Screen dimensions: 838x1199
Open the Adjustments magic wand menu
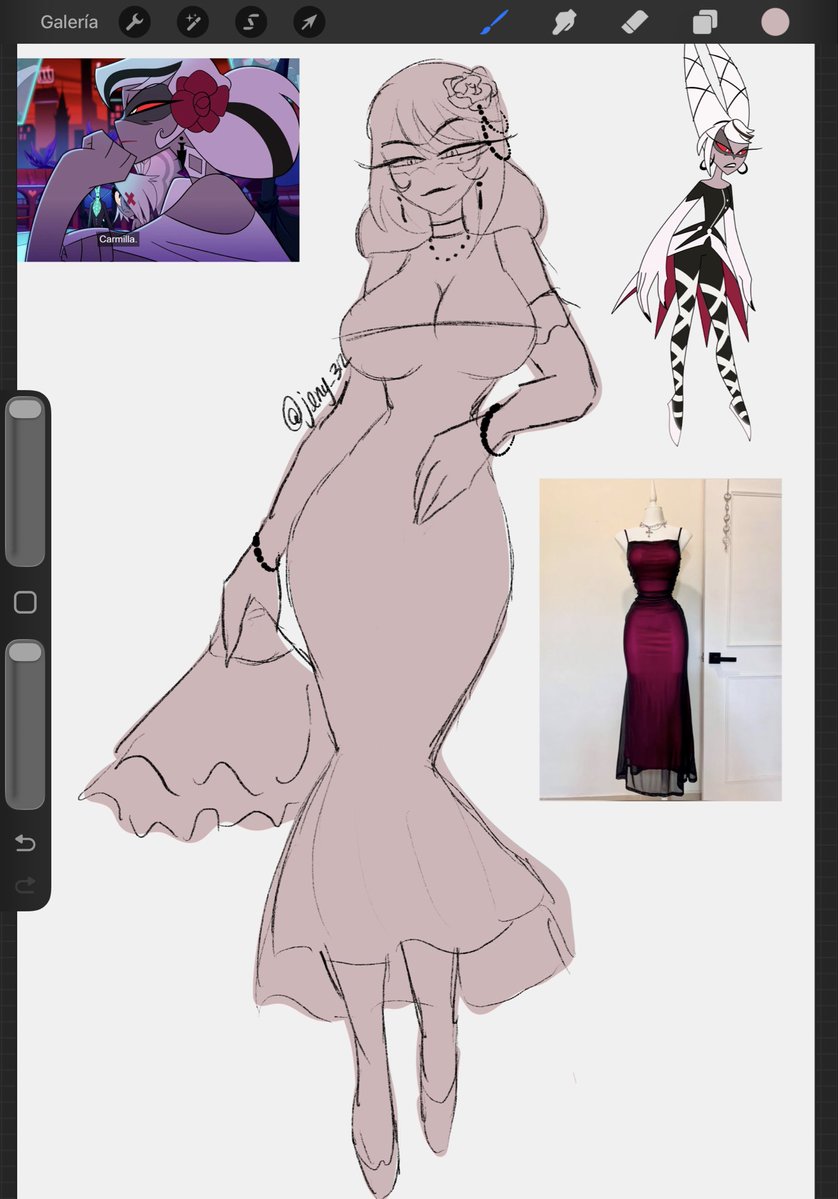coord(193,22)
